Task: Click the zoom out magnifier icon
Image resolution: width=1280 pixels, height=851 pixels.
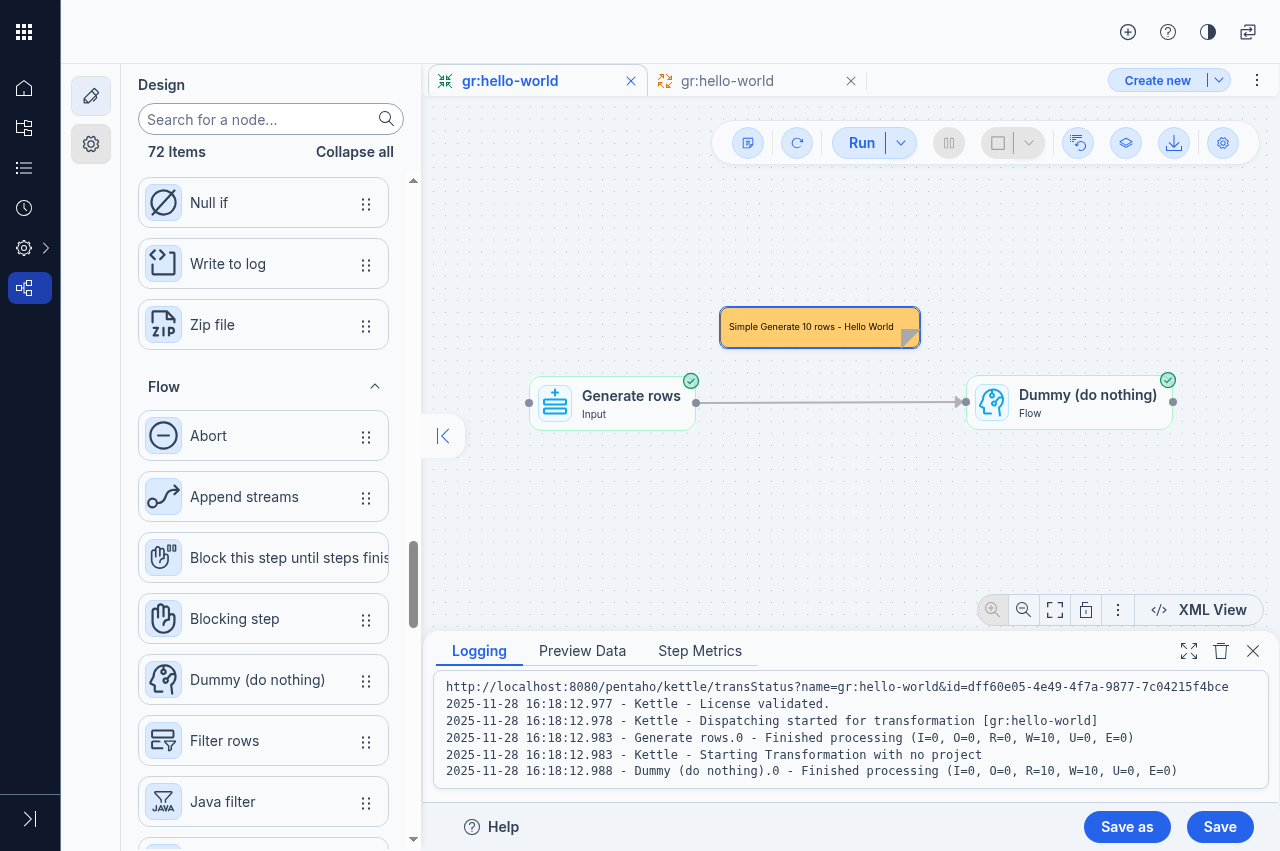Action: (1023, 610)
